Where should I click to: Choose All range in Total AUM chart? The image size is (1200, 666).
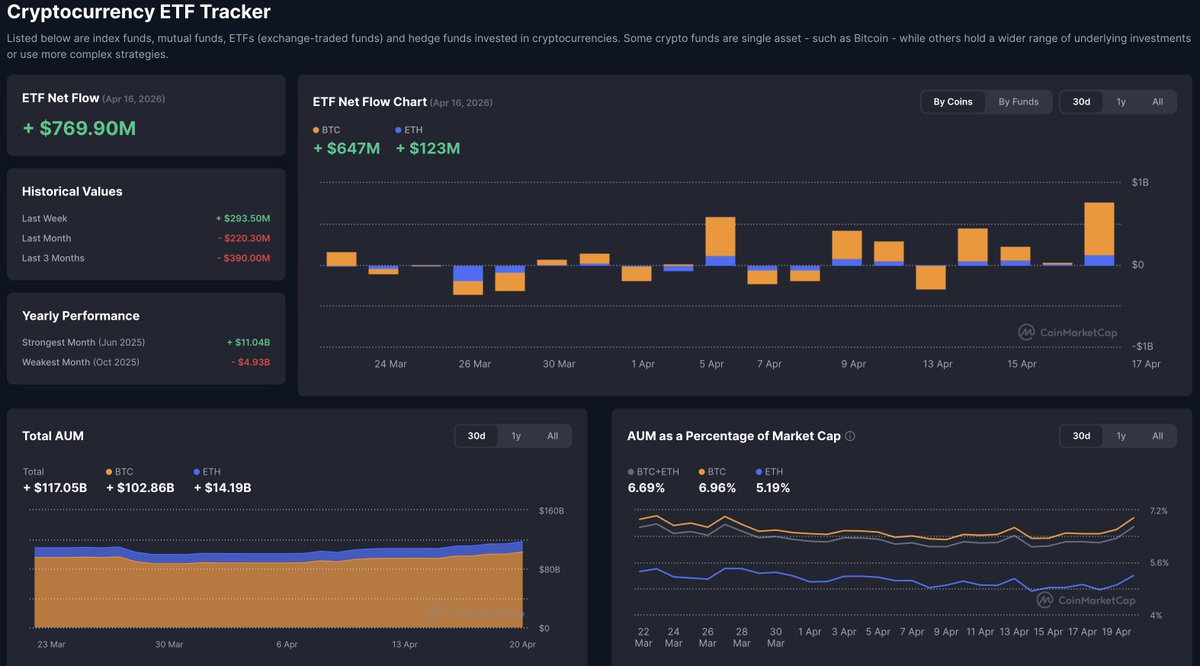coord(552,436)
